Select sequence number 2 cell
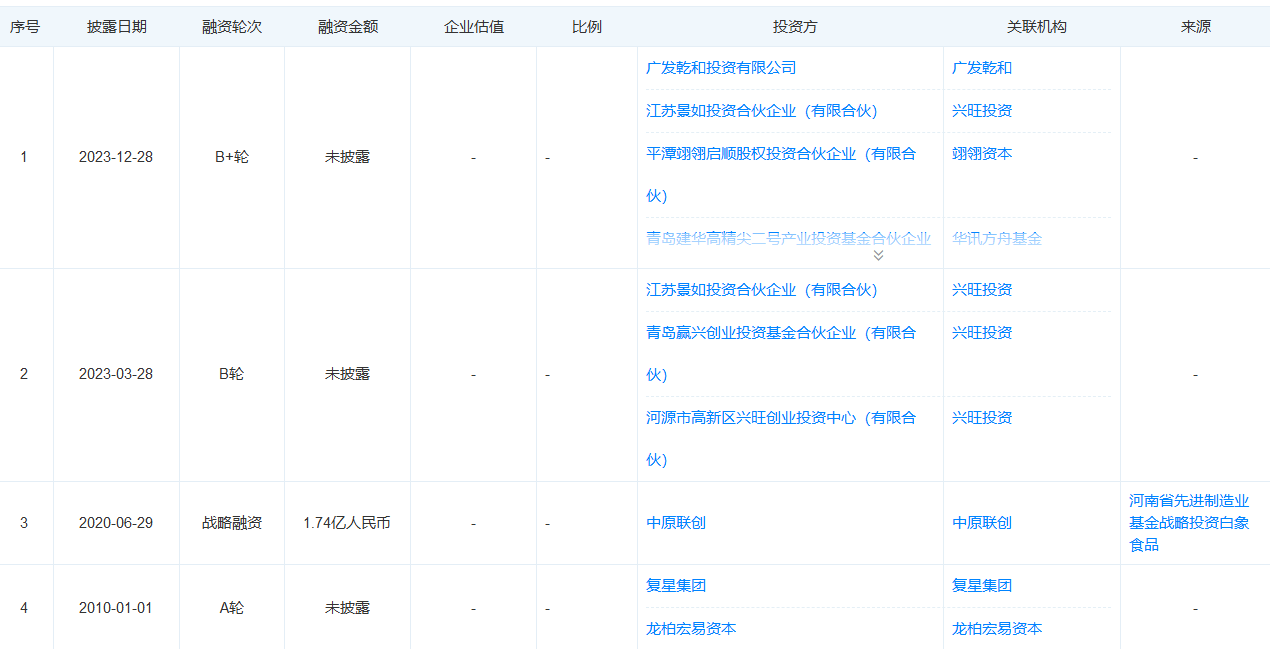 (x=25, y=374)
